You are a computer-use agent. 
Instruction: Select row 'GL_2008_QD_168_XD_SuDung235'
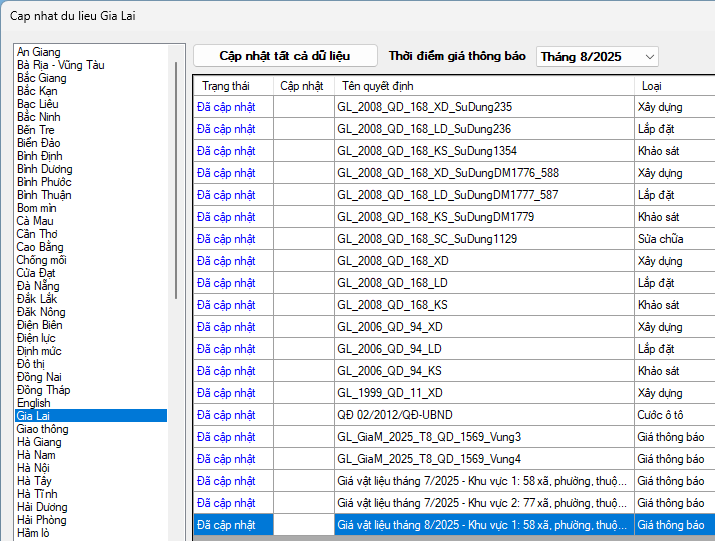[454, 107]
